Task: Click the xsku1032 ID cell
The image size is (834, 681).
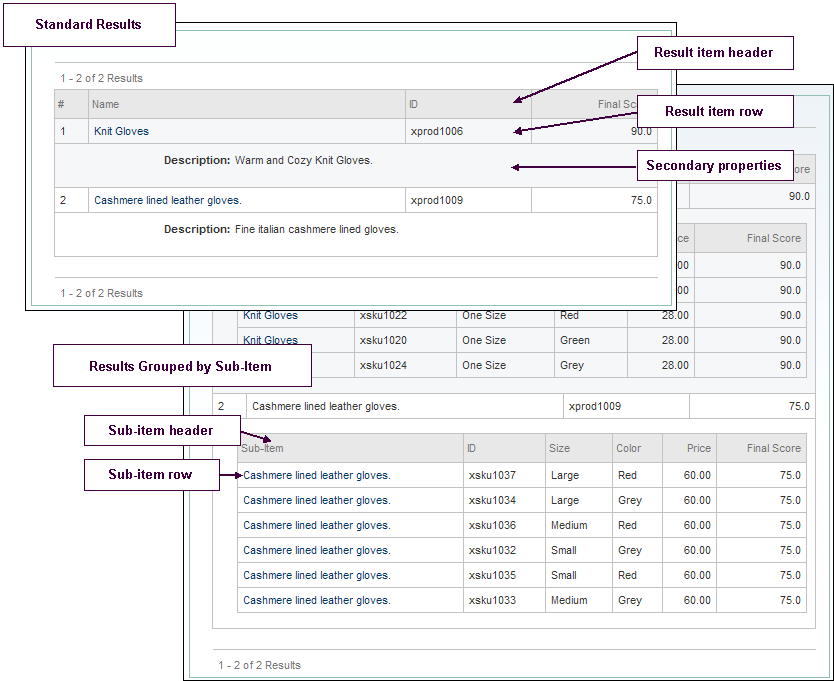Action: tap(504, 551)
